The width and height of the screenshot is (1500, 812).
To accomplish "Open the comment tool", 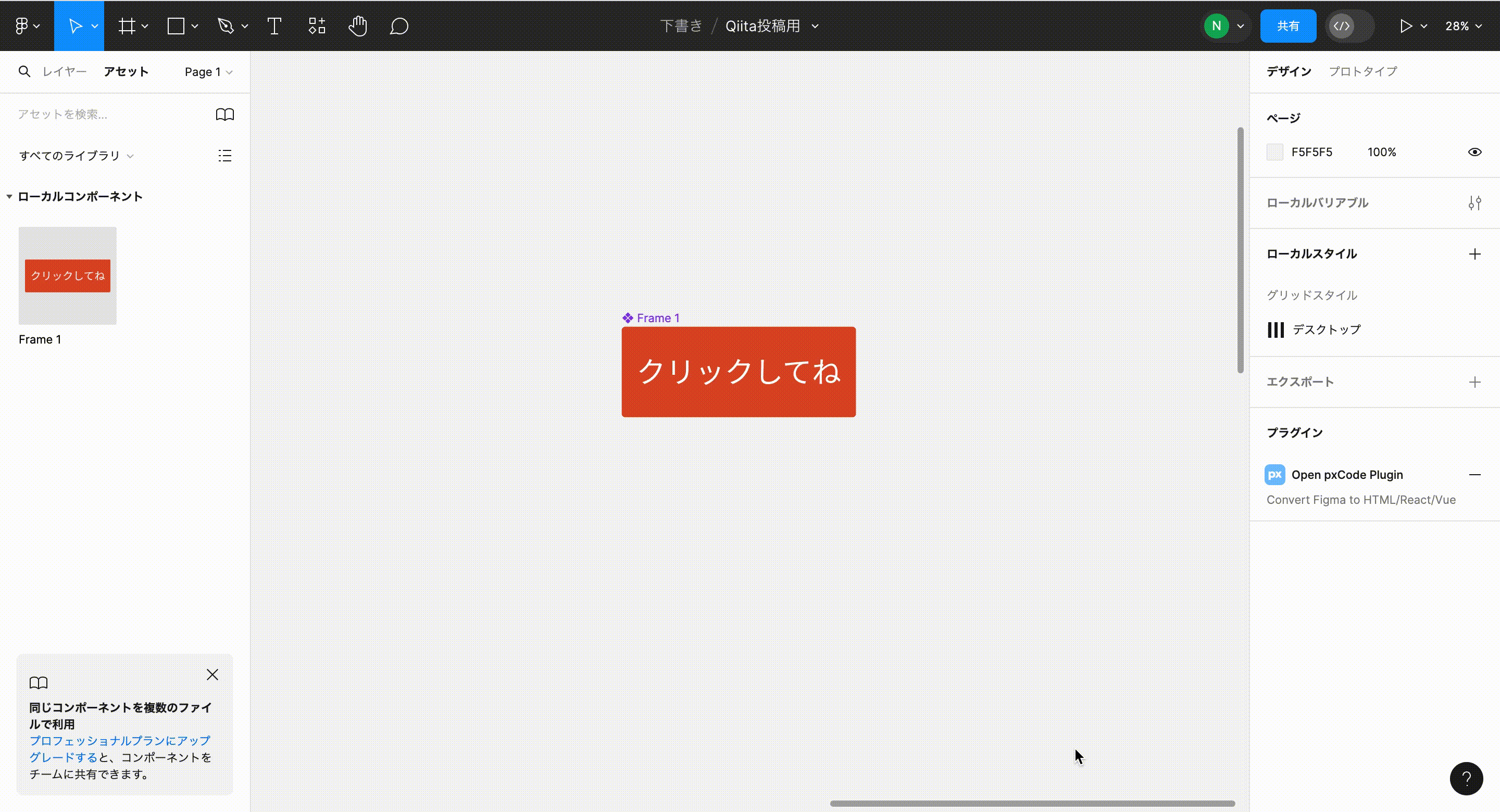I will tap(399, 25).
